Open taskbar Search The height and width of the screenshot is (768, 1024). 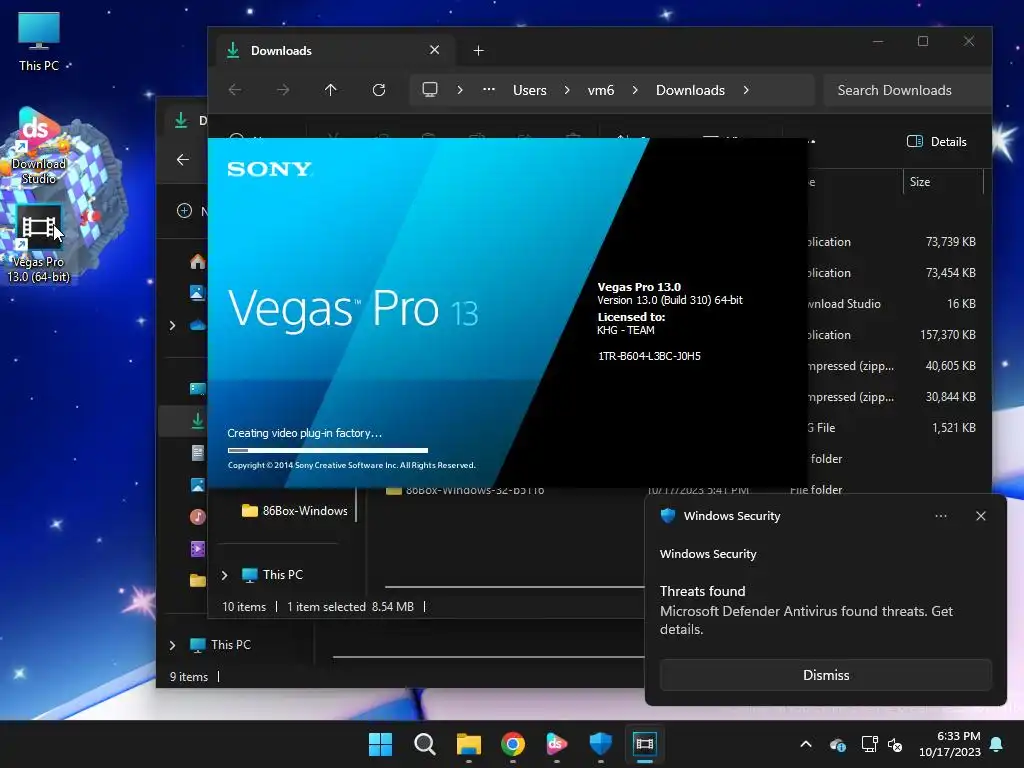424,744
